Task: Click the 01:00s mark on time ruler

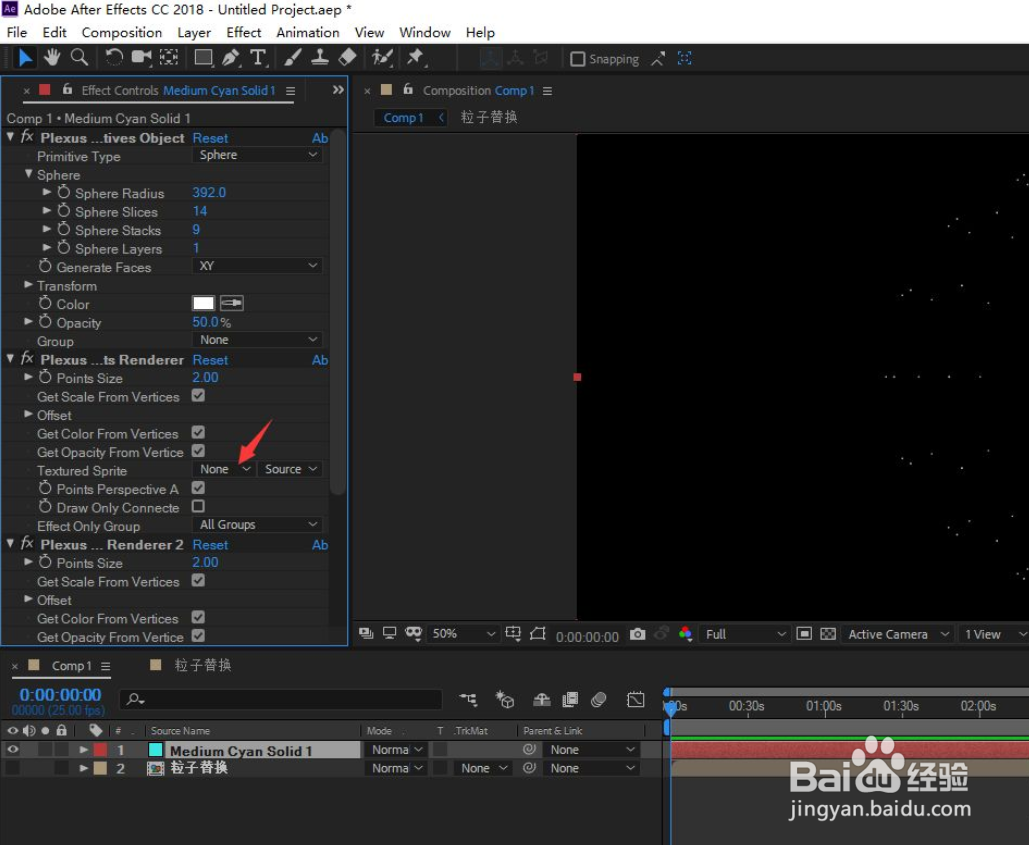Action: coord(824,707)
